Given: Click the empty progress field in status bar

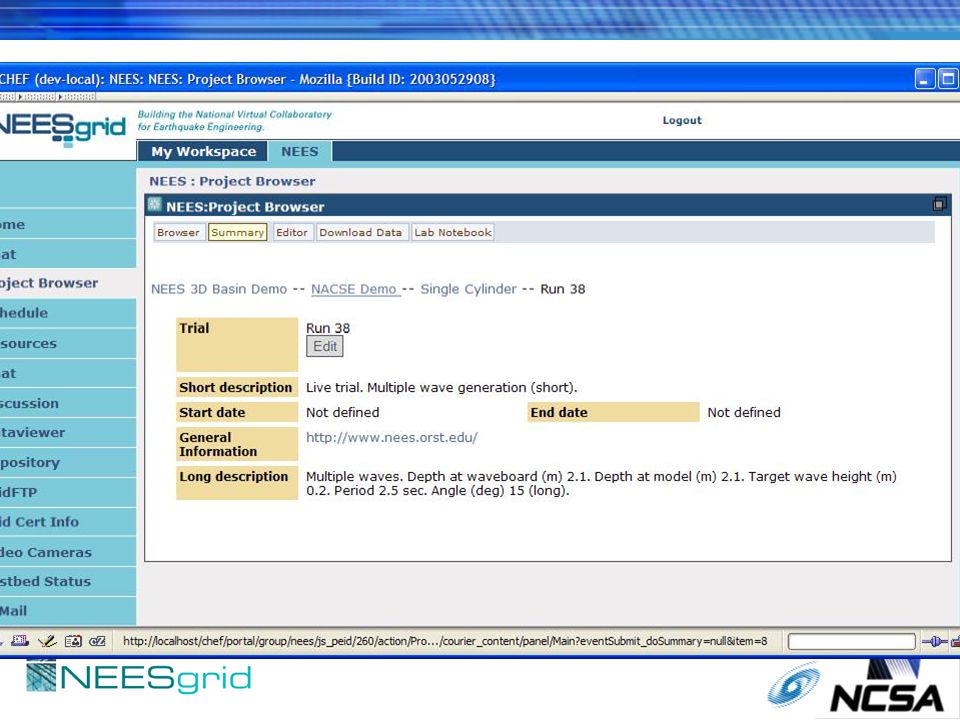Looking at the screenshot, I should click(852, 642).
